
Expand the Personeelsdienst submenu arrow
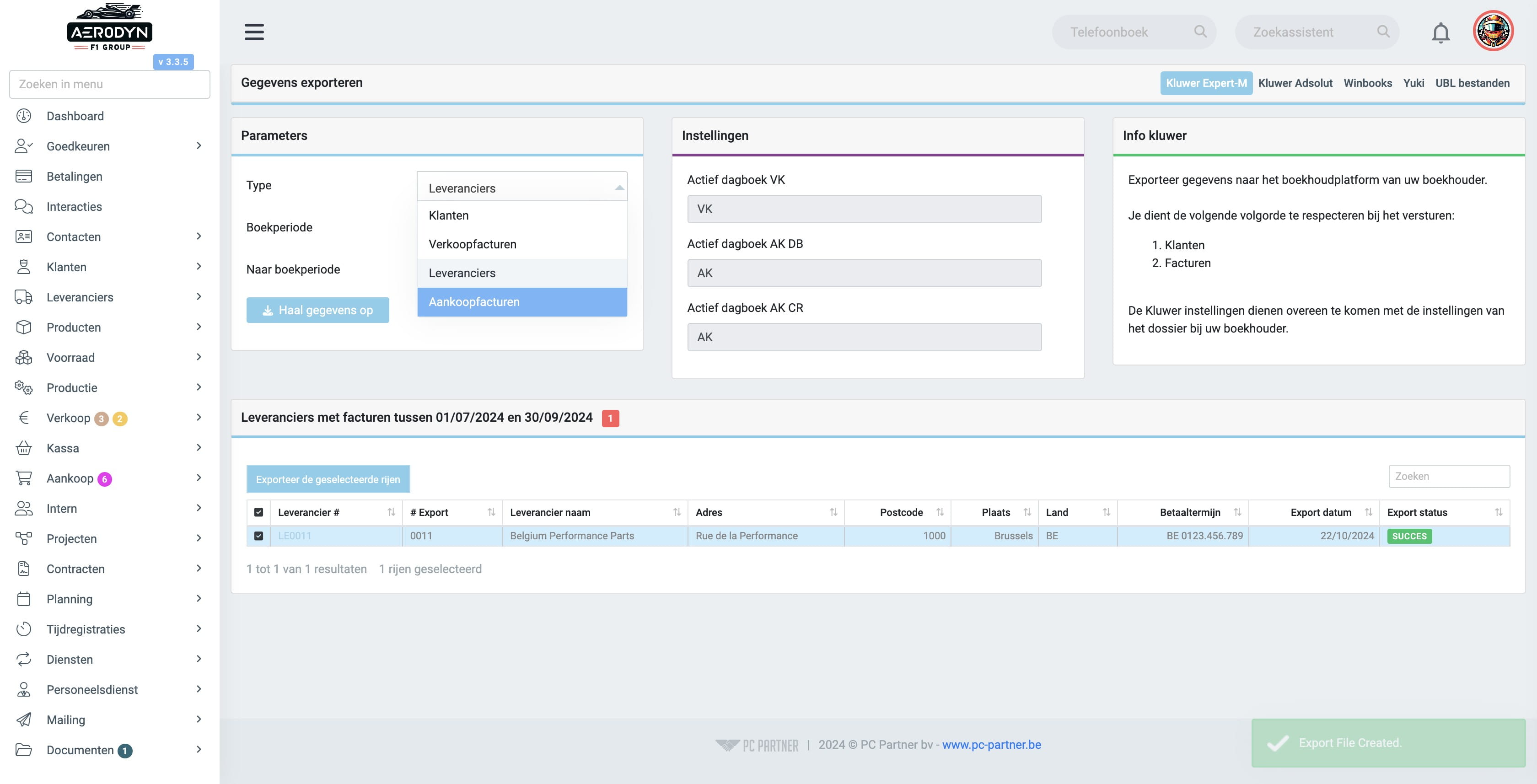[x=199, y=689]
